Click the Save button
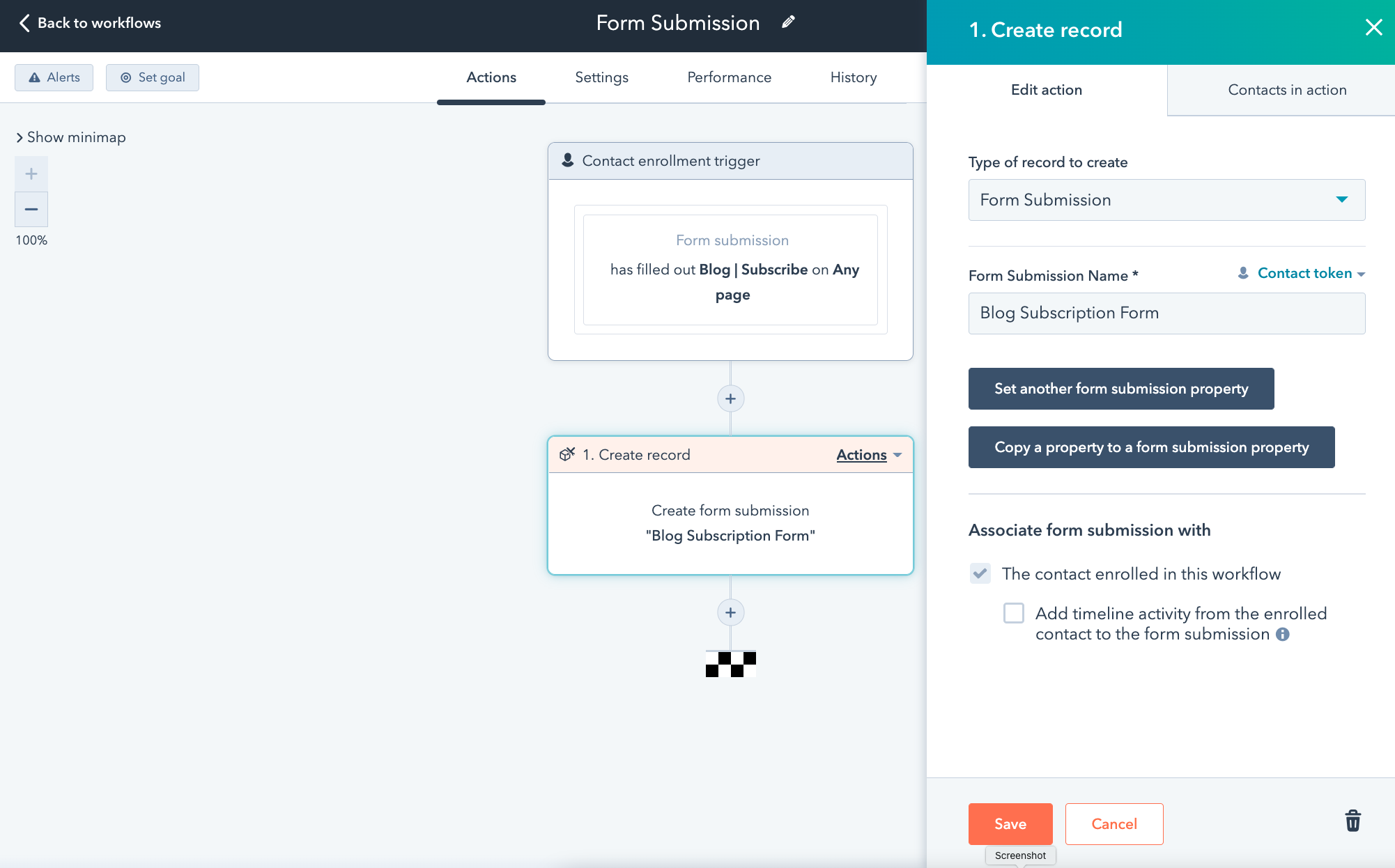1395x868 pixels. coord(1010,823)
